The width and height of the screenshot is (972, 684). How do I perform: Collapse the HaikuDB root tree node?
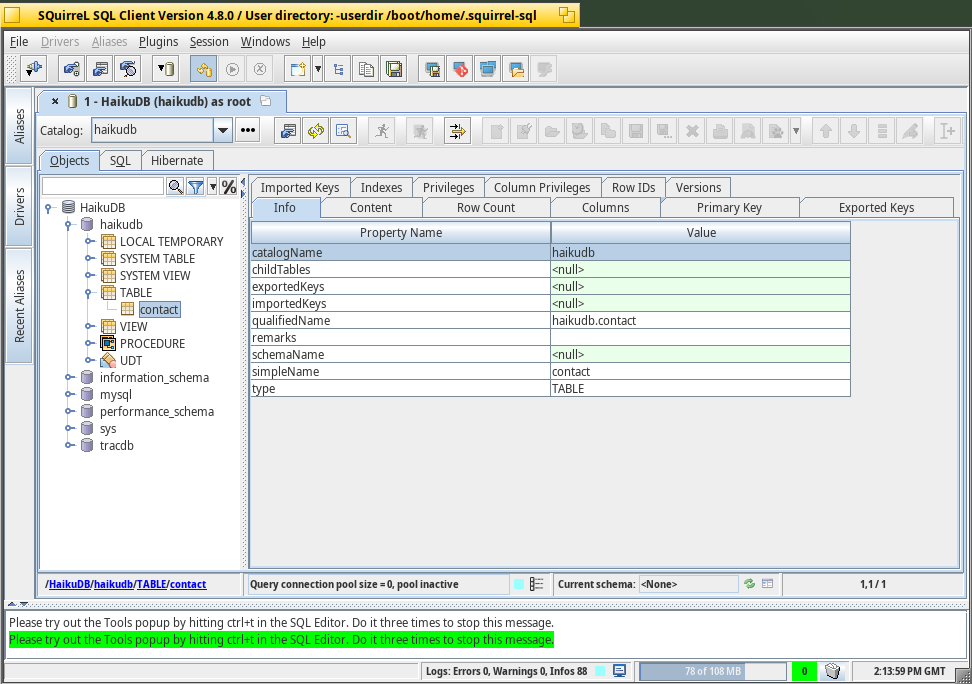coord(49,208)
